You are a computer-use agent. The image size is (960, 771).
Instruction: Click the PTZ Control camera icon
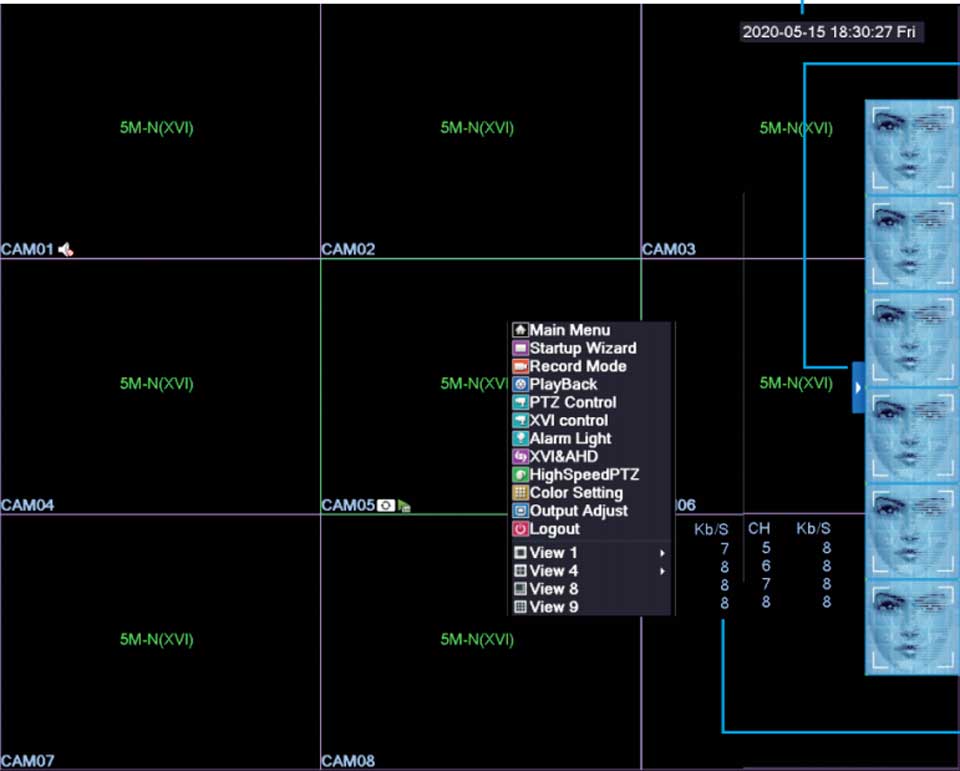(520, 403)
